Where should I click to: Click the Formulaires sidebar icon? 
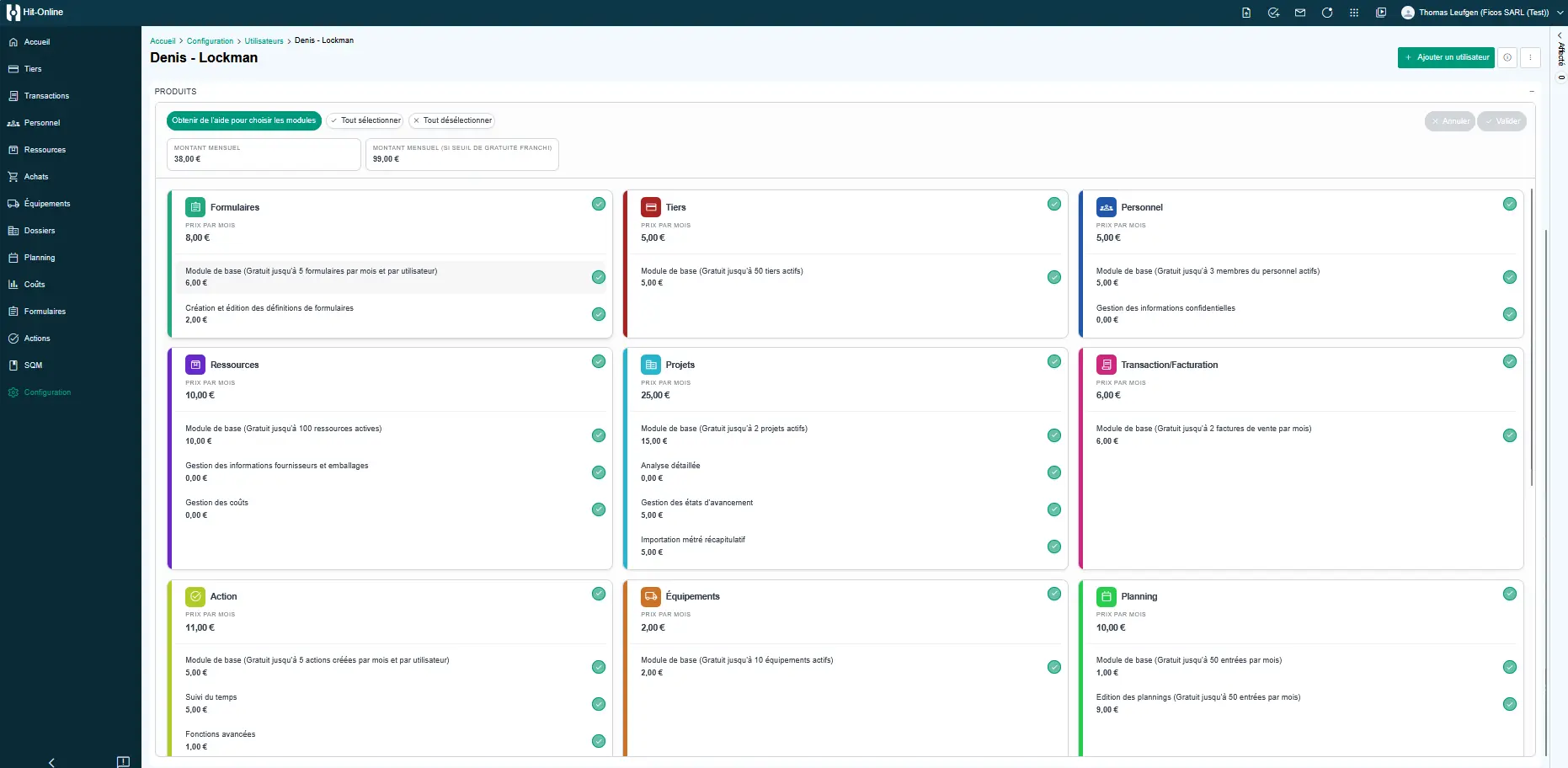coord(13,312)
